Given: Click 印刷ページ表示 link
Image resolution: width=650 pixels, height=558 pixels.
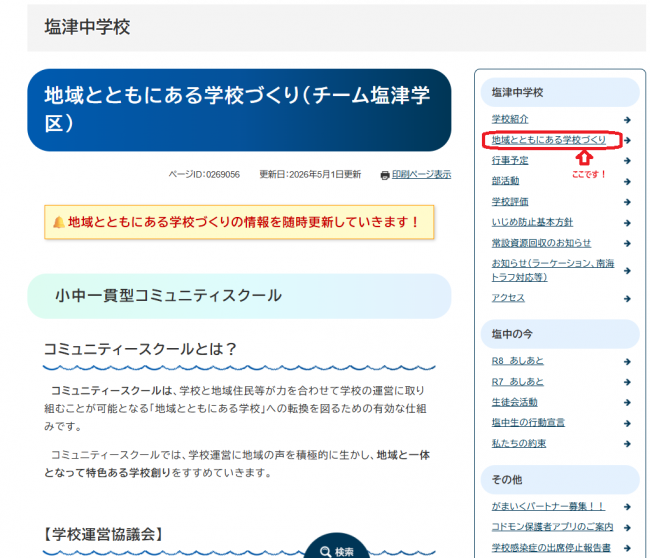Looking at the screenshot, I should coord(421,175).
